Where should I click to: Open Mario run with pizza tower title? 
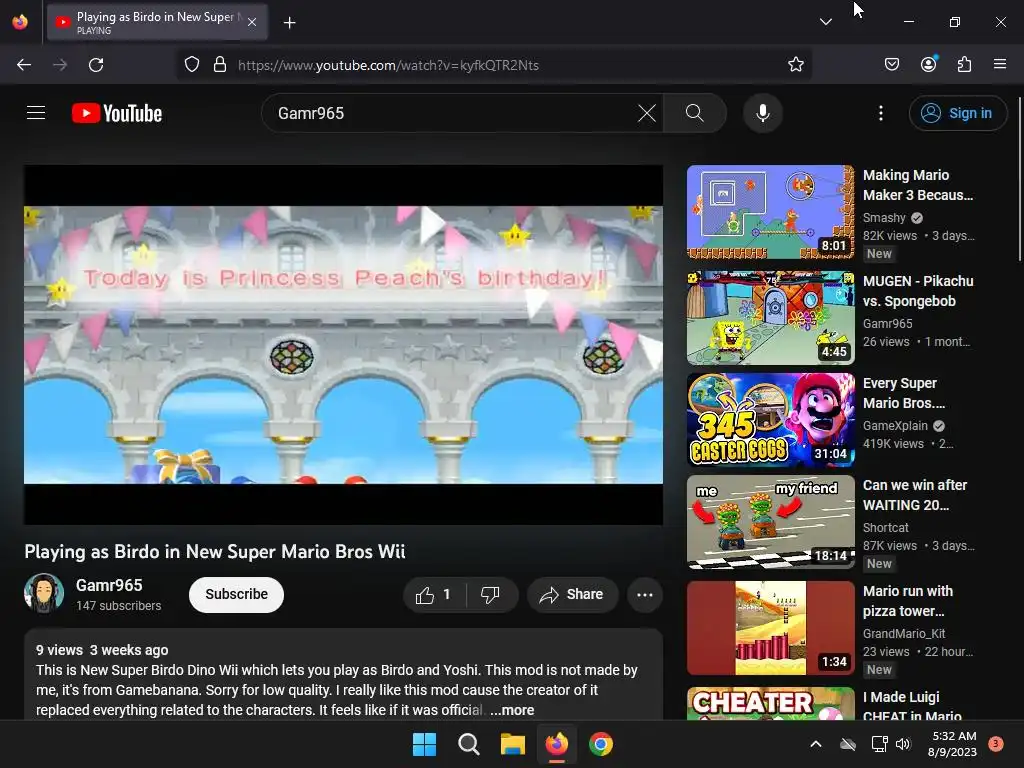(908, 601)
